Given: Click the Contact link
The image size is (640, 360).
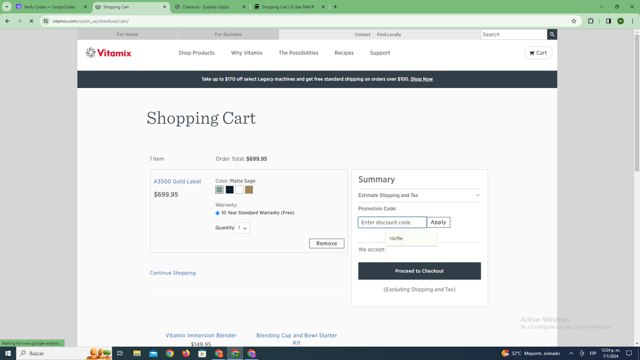Looking at the screenshot, I should (x=362, y=35).
